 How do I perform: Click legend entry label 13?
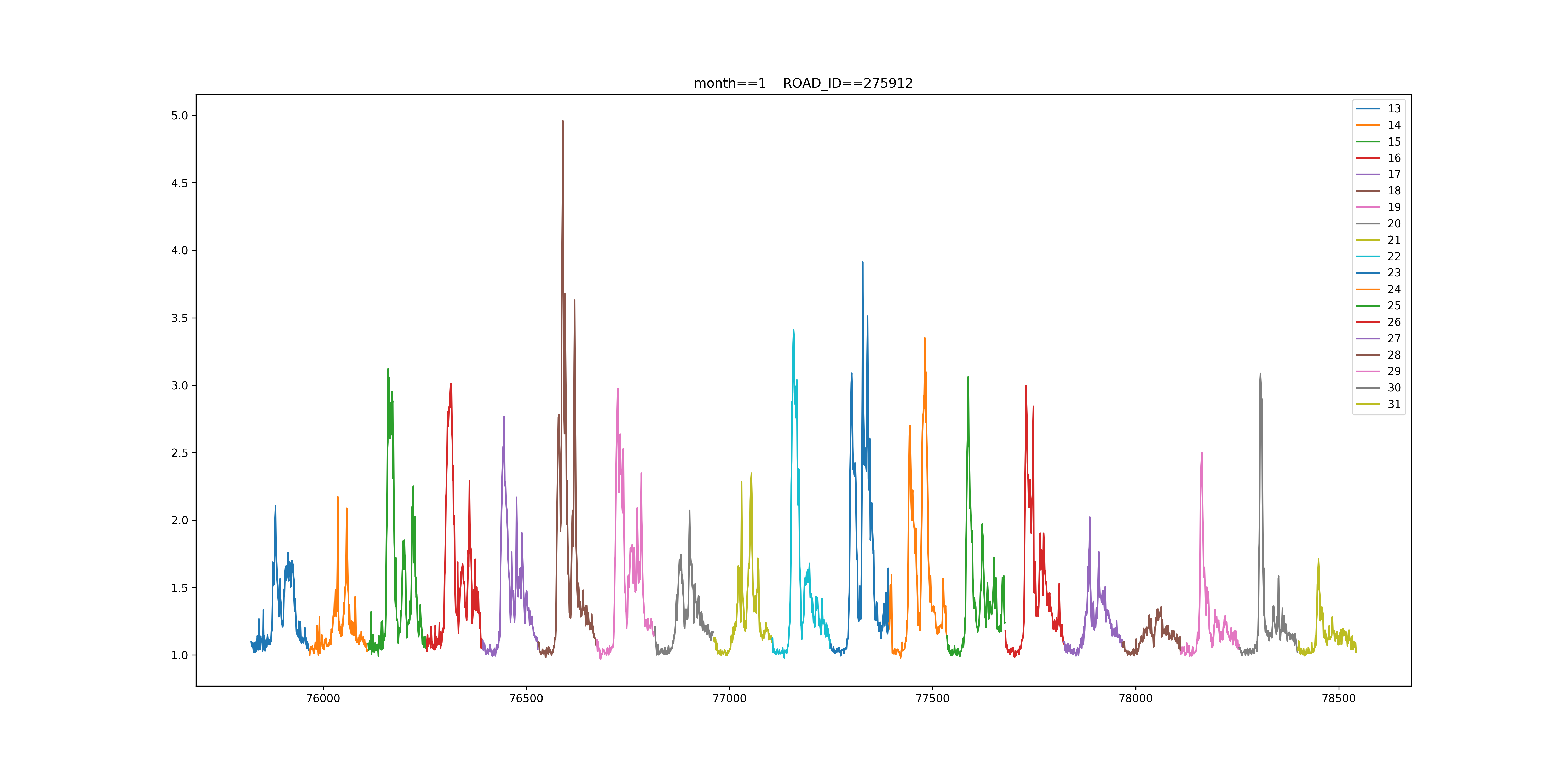[x=1394, y=108]
